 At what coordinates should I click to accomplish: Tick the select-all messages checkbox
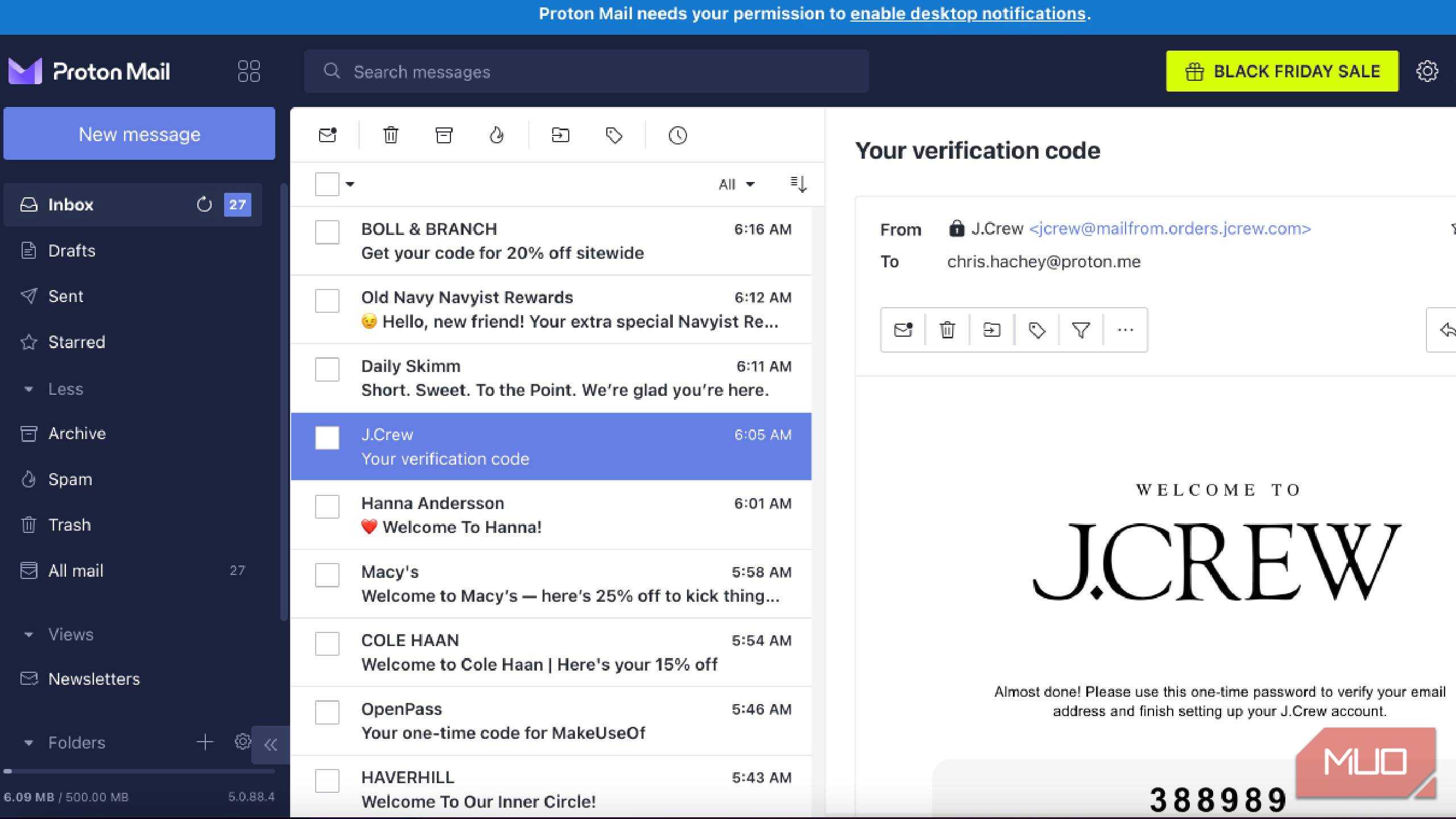[x=327, y=184]
